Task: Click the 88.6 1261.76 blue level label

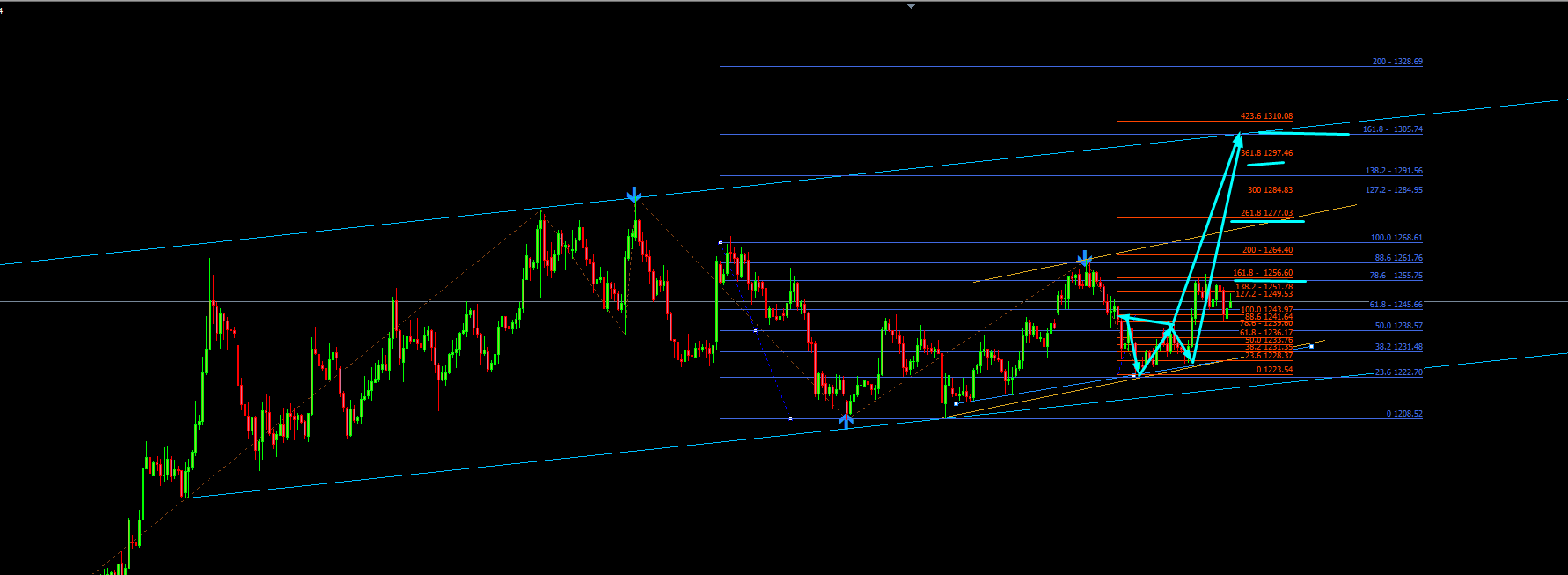Action: pos(1398,258)
